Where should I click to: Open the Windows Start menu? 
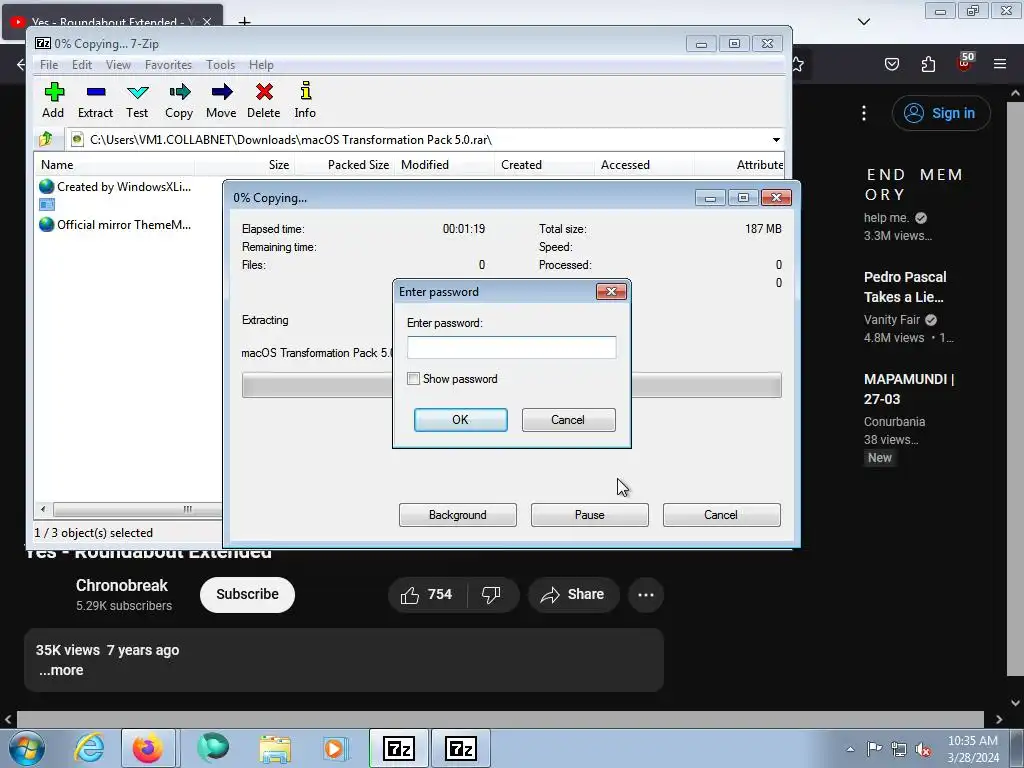point(27,748)
